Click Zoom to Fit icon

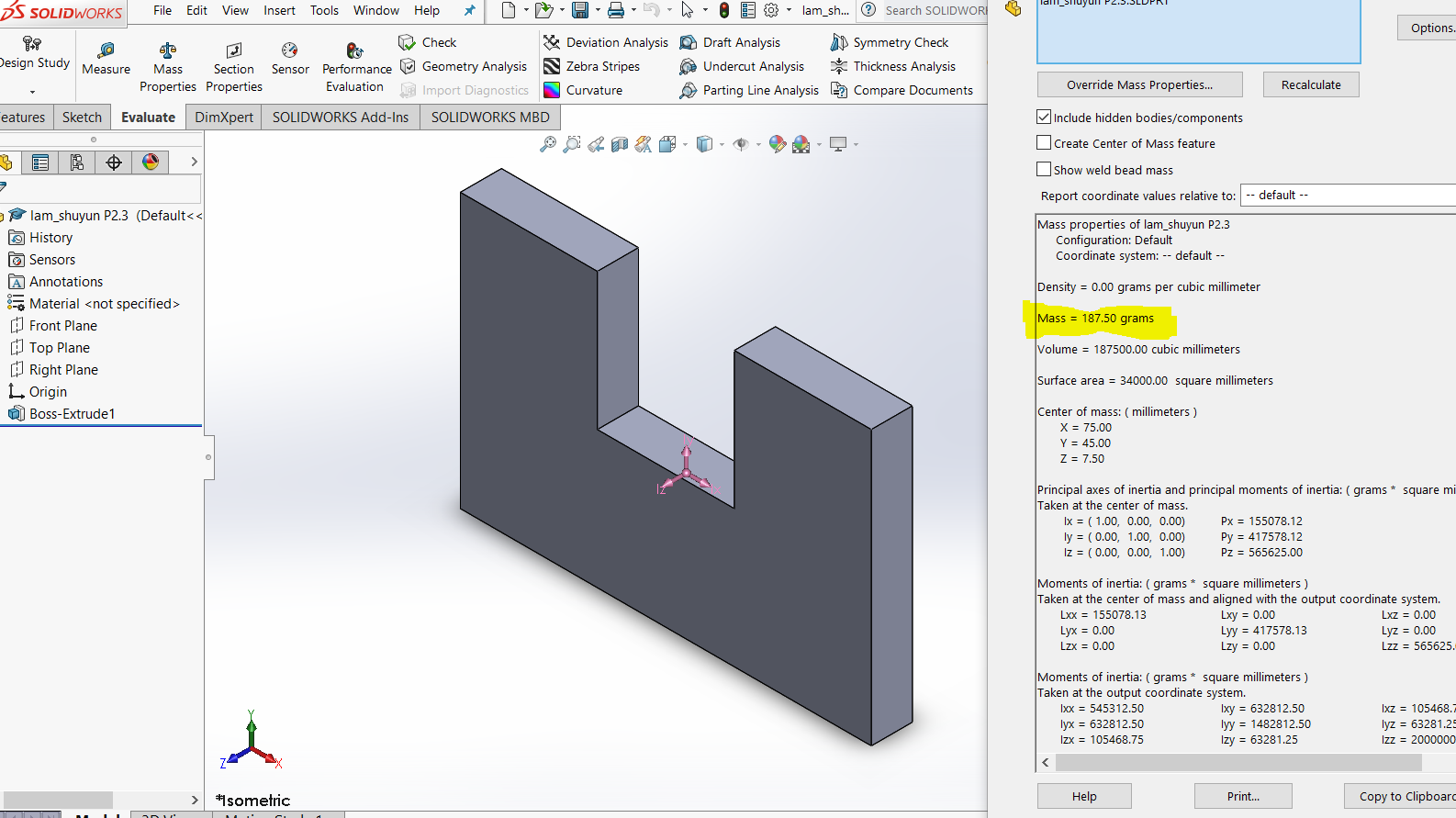(548, 144)
